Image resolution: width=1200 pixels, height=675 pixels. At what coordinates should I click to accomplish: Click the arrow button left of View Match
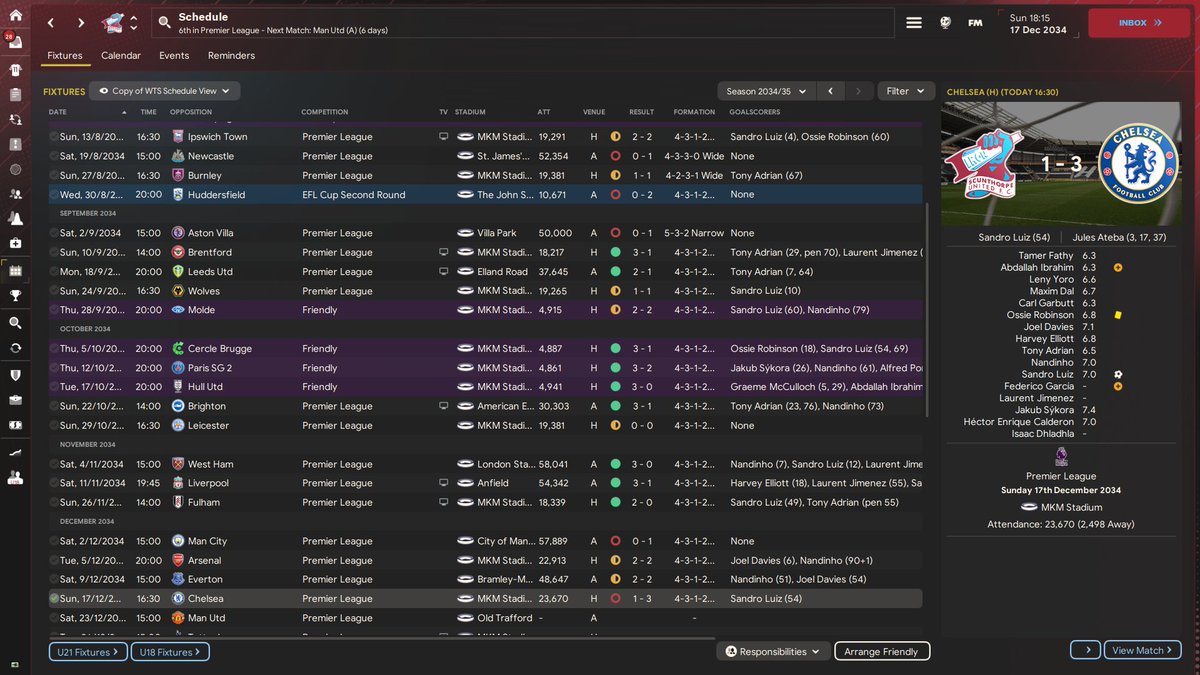coord(1085,650)
